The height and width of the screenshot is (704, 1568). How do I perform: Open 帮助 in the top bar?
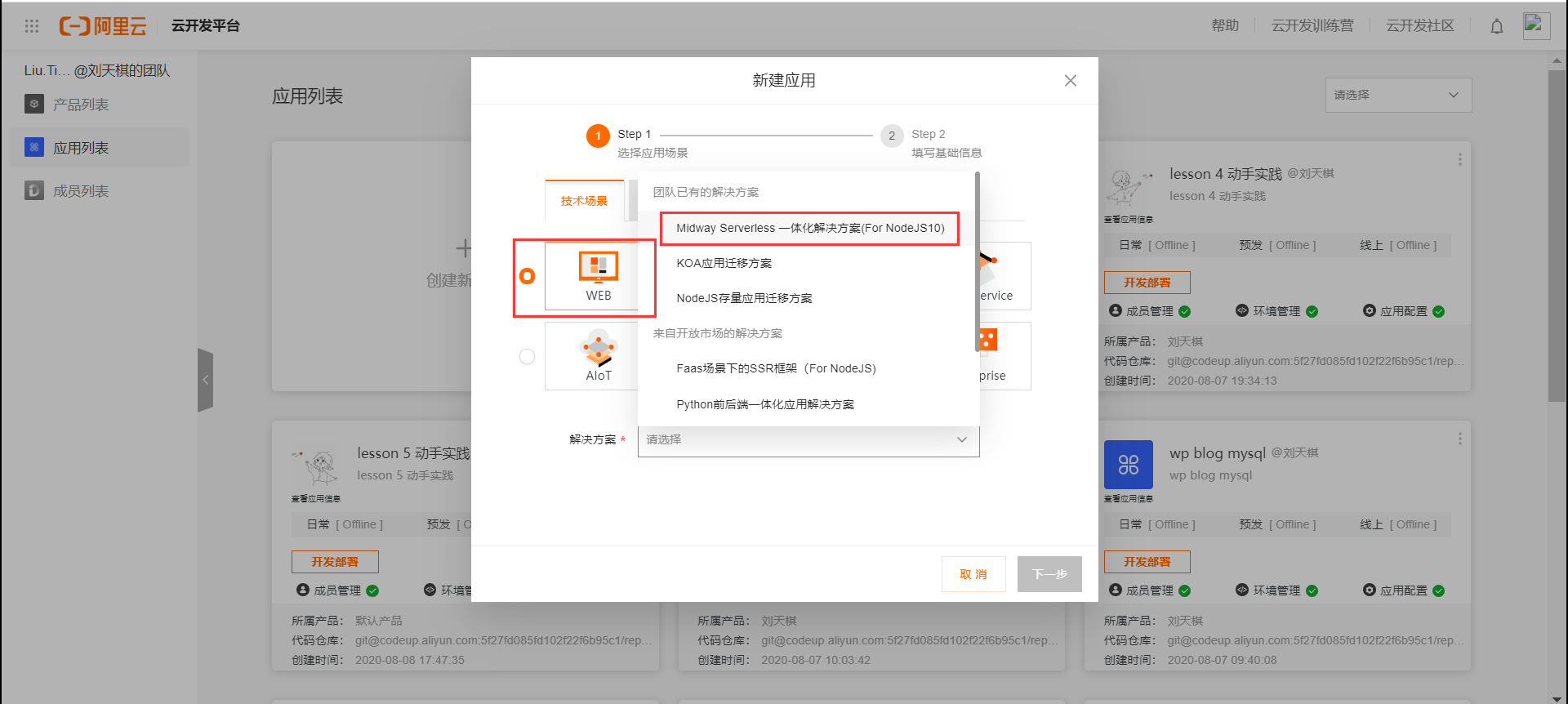(x=1225, y=25)
